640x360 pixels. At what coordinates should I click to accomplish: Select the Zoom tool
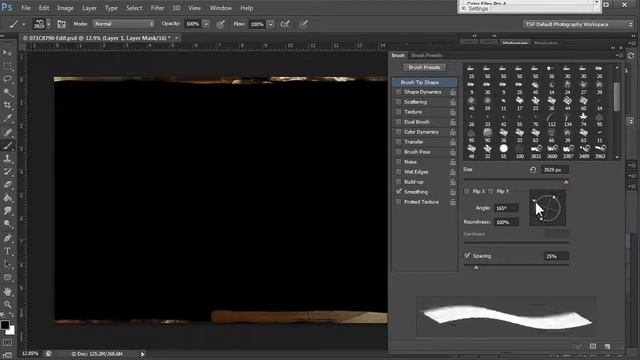click(x=7, y=304)
